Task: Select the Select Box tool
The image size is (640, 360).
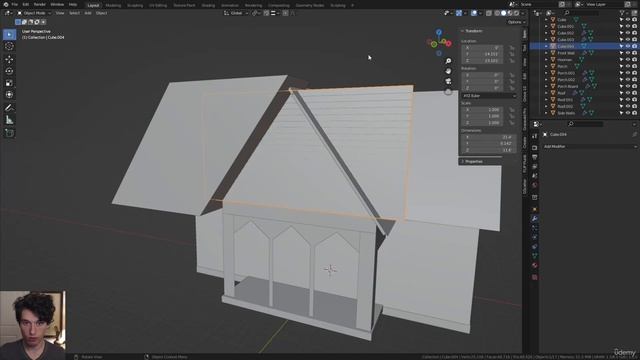Action: (x=9, y=34)
